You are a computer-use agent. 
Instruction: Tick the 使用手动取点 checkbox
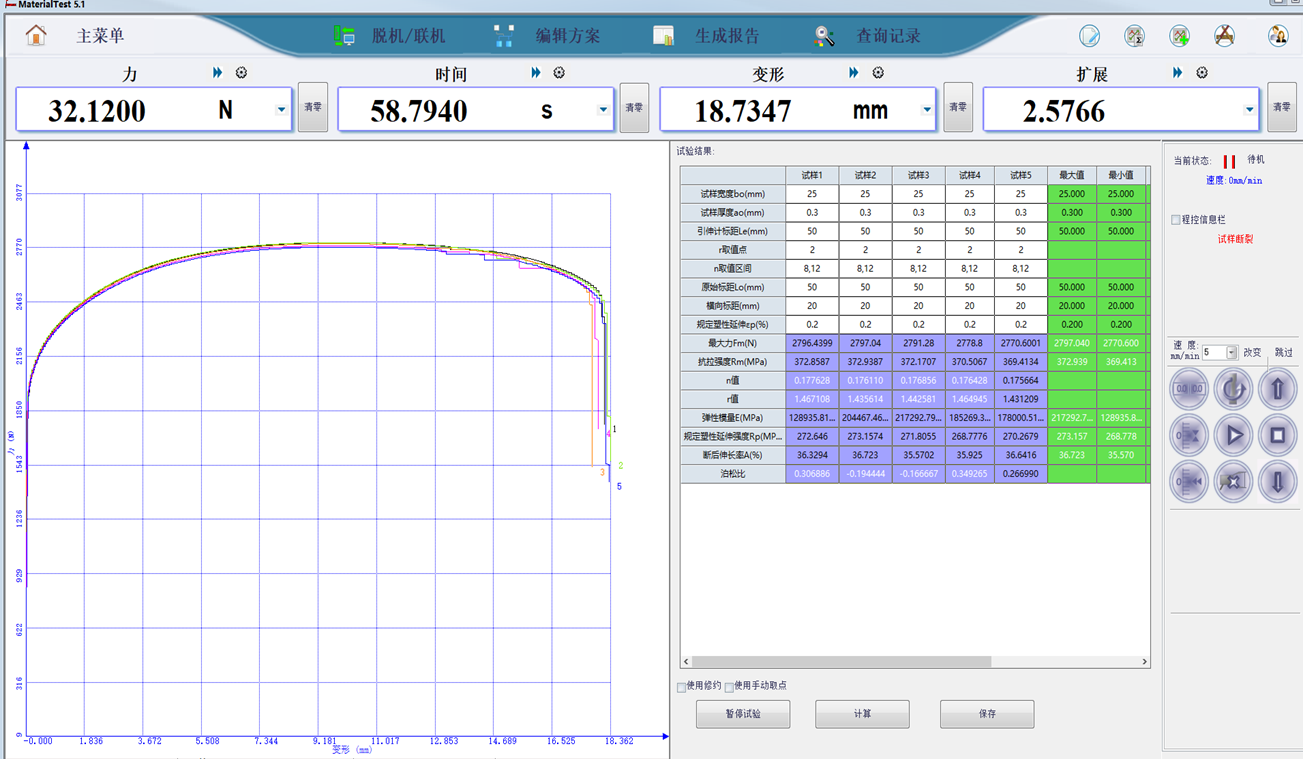pos(729,687)
